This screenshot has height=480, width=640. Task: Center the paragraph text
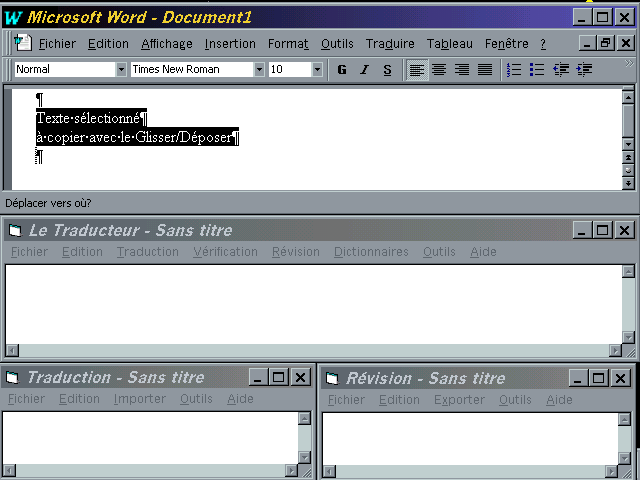[x=439, y=70]
